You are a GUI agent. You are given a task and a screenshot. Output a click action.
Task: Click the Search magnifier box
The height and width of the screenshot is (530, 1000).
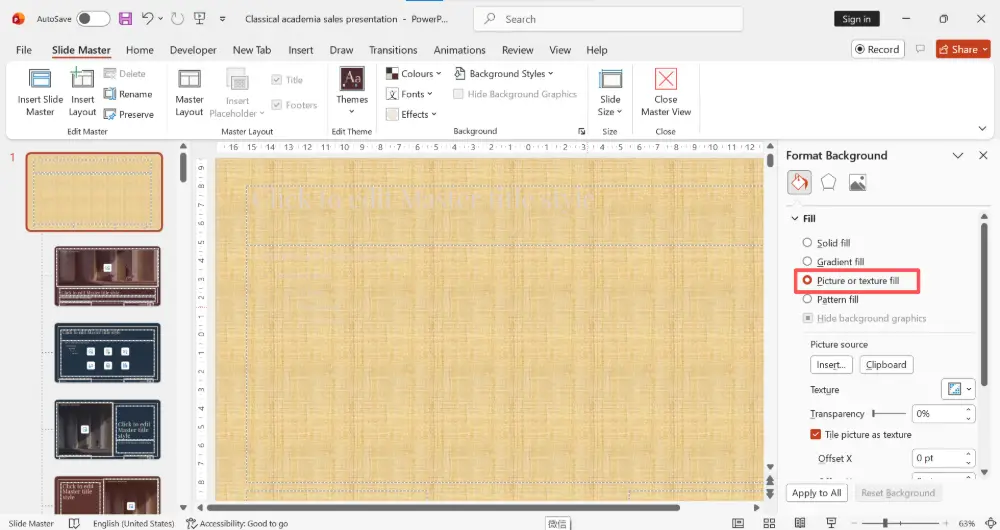608,19
